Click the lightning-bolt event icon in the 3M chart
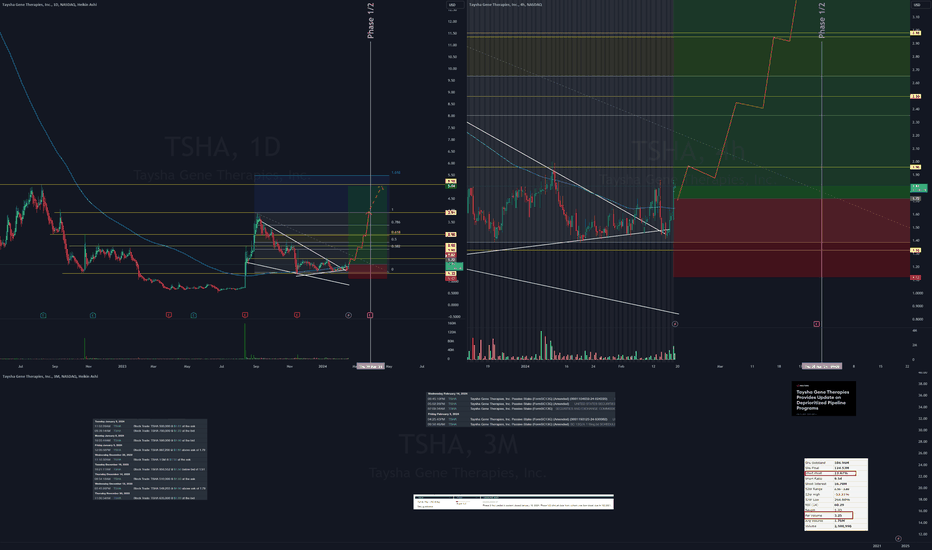 point(898,539)
